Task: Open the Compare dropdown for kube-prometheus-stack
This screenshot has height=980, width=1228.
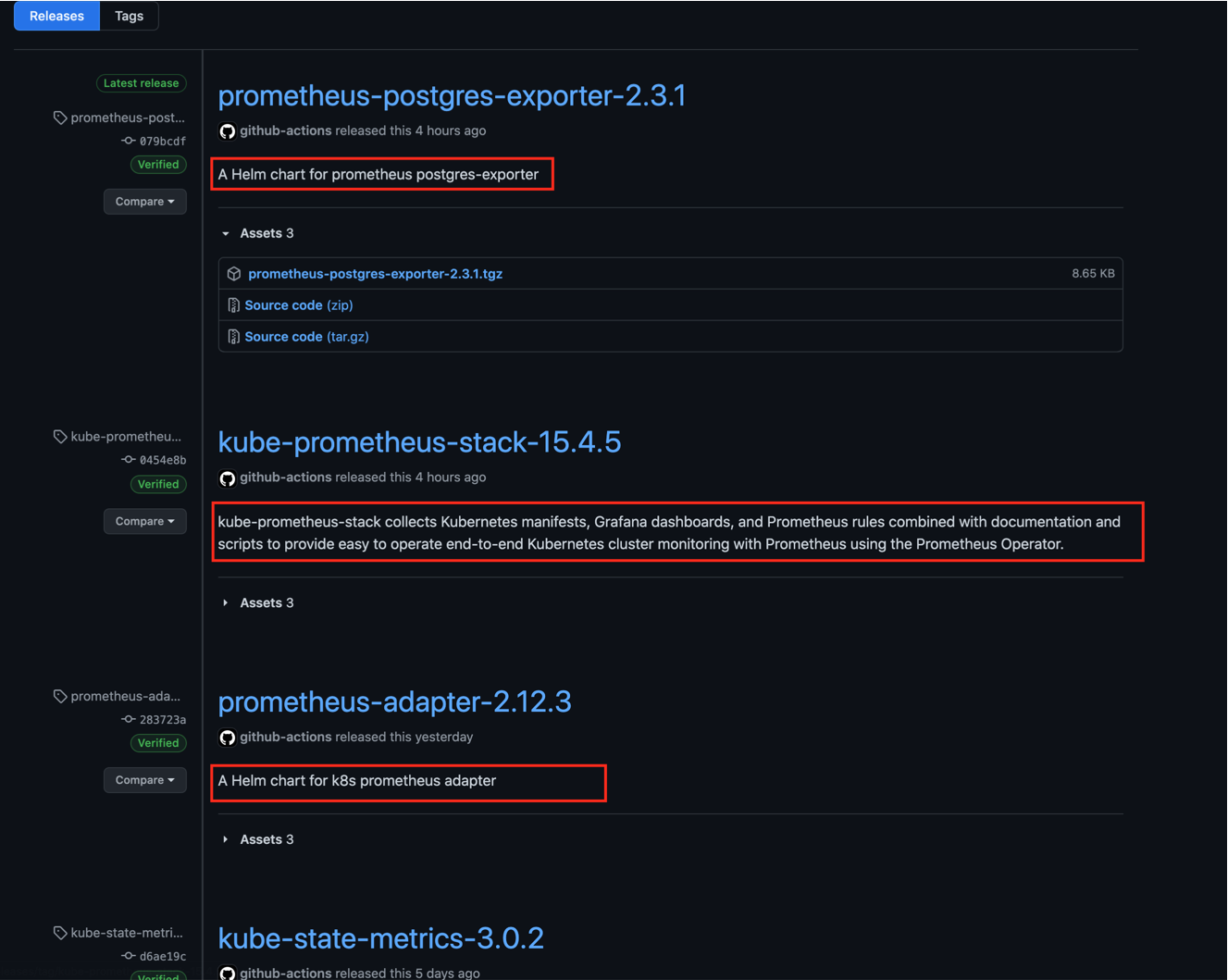Action: [x=145, y=521]
